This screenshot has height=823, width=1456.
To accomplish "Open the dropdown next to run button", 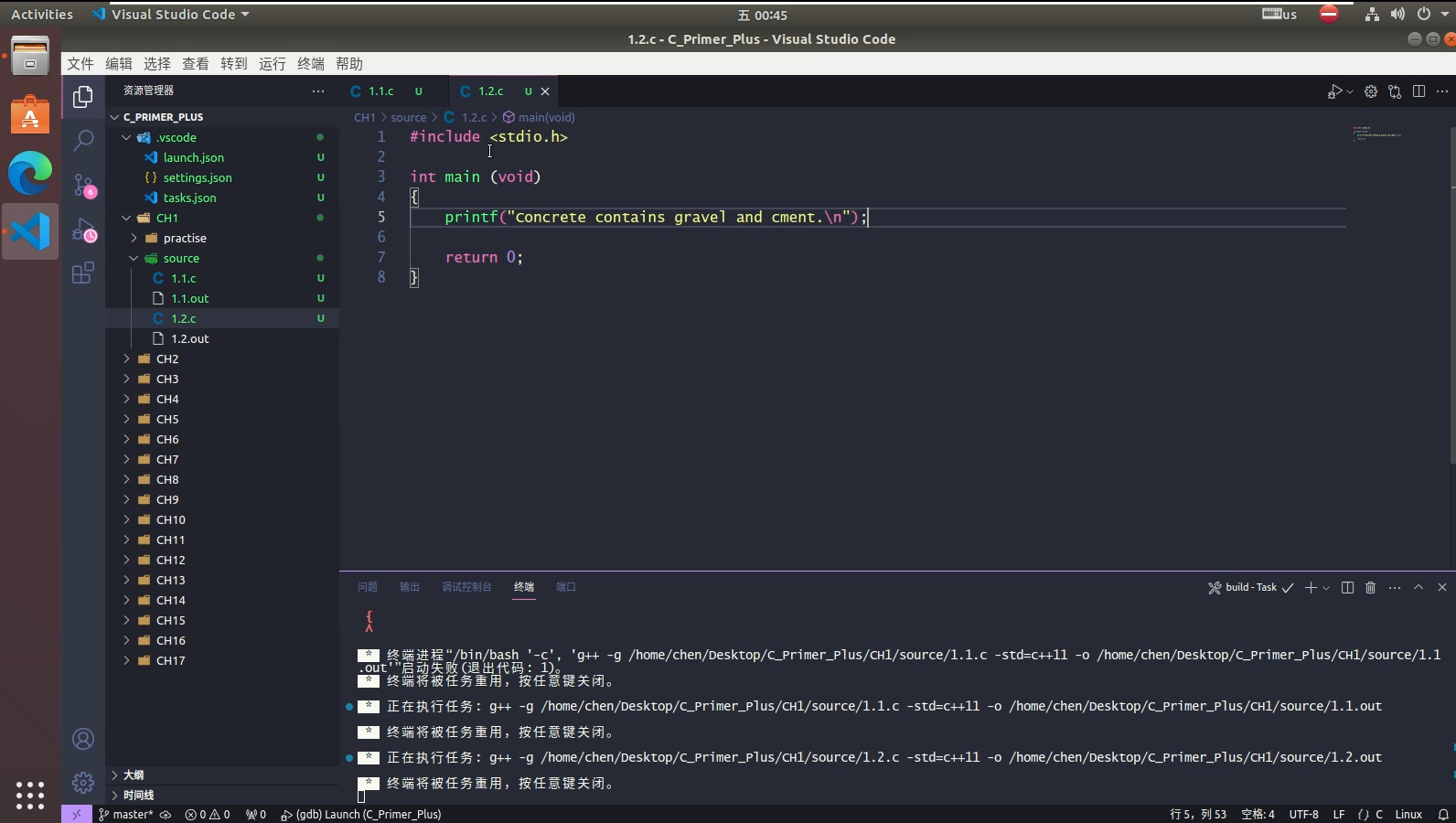I will [1350, 91].
